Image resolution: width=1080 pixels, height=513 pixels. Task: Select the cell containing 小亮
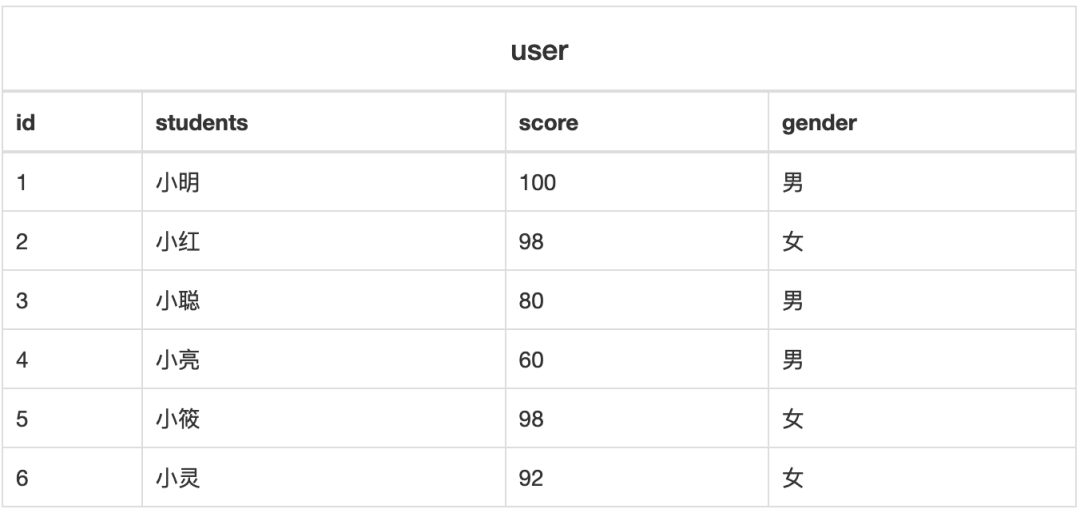[178, 360]
